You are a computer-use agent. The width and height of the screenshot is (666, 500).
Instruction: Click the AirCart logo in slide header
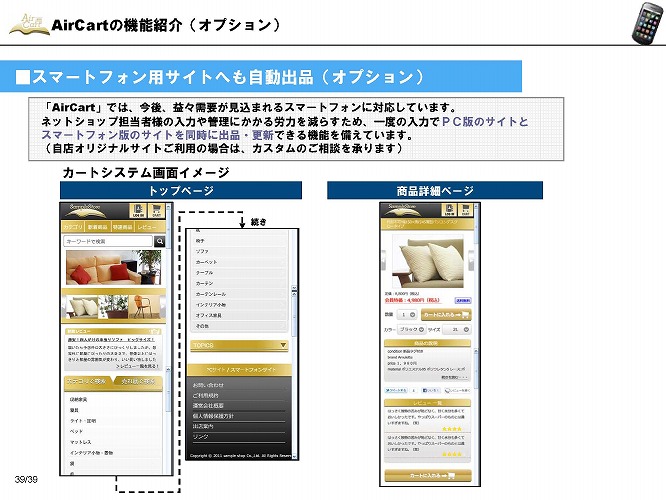point(29,24)
